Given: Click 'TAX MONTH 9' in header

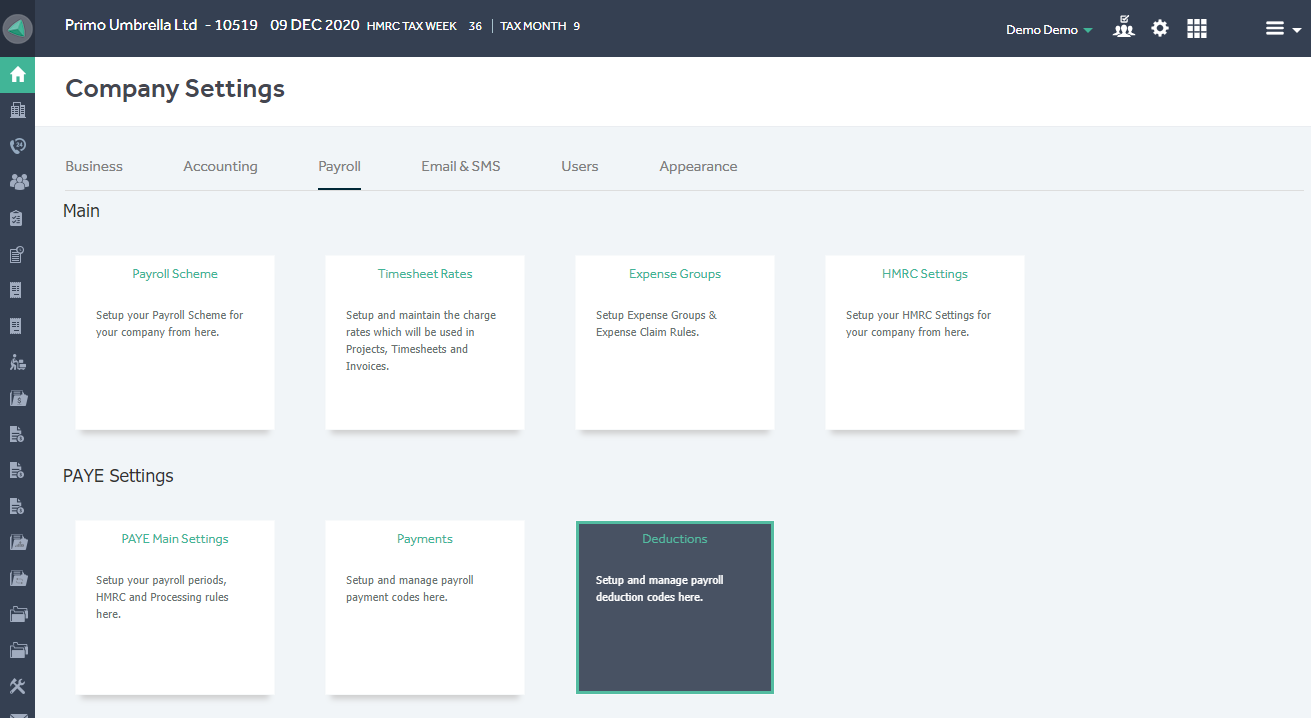Looking at the screenshot, I should (540, 26).
